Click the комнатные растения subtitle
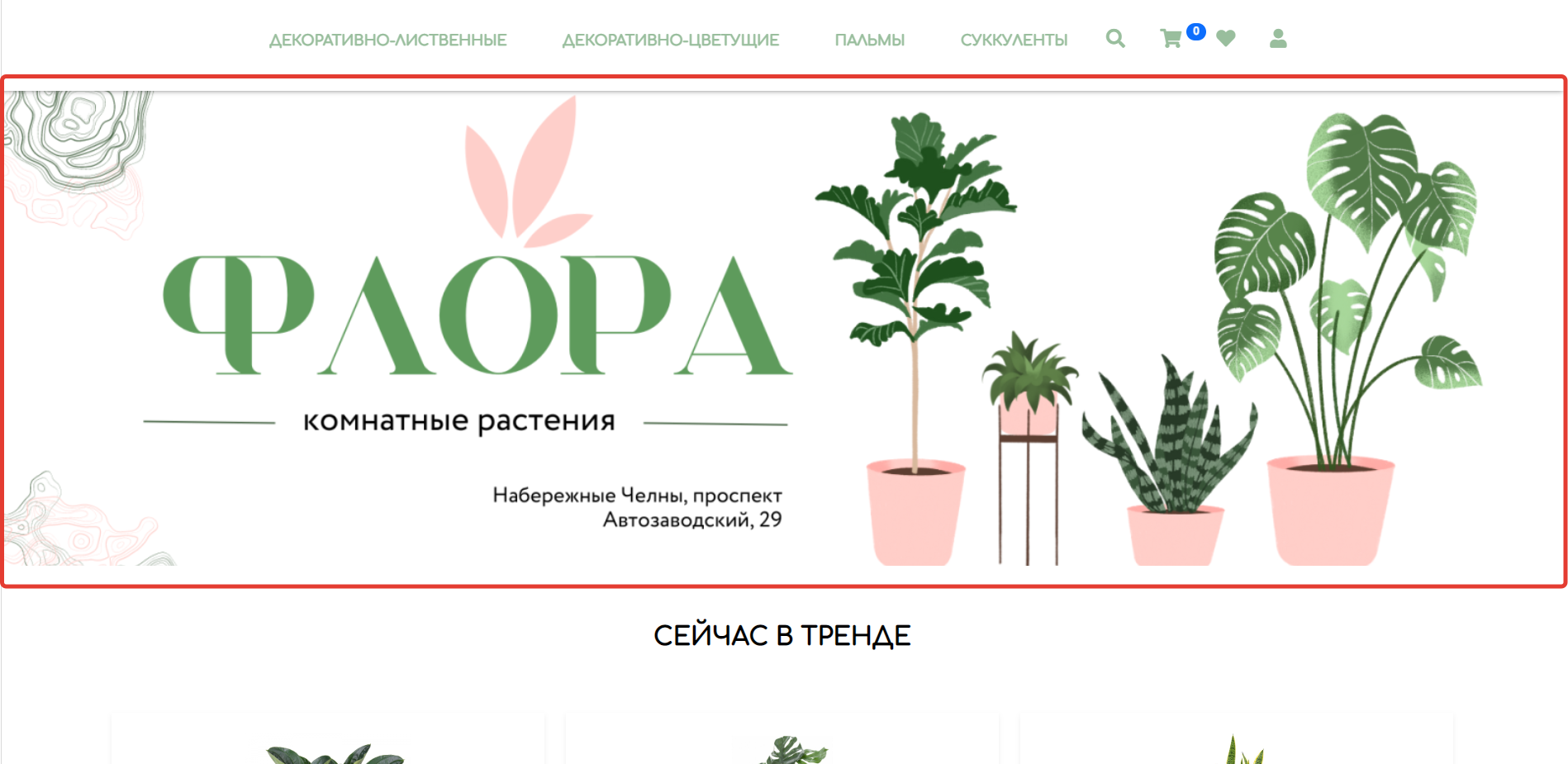The height and width of the screenshot is (764, 1568). [459, 420]
